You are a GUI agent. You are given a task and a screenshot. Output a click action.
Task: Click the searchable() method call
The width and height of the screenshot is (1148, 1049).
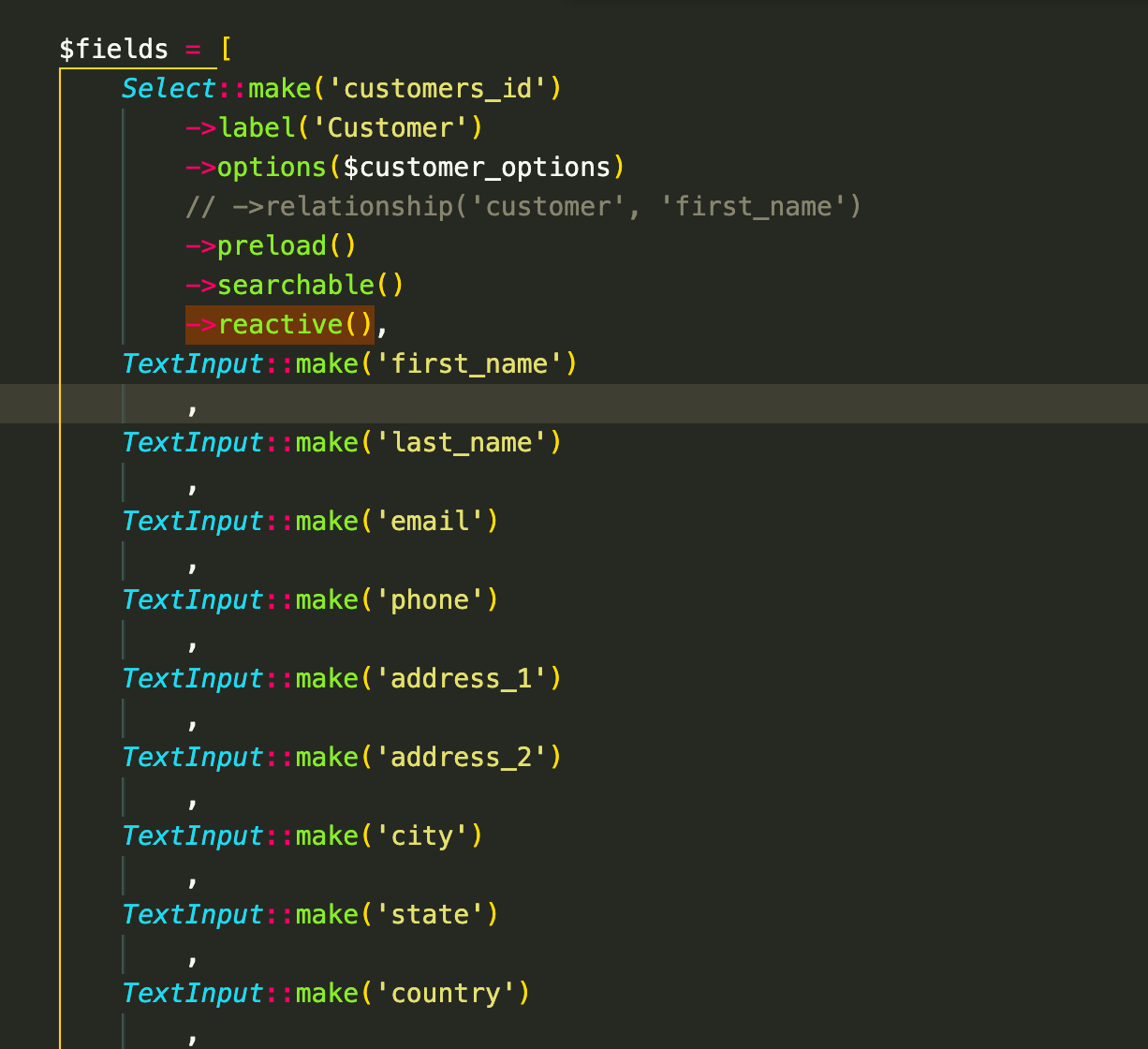[295, 285]
